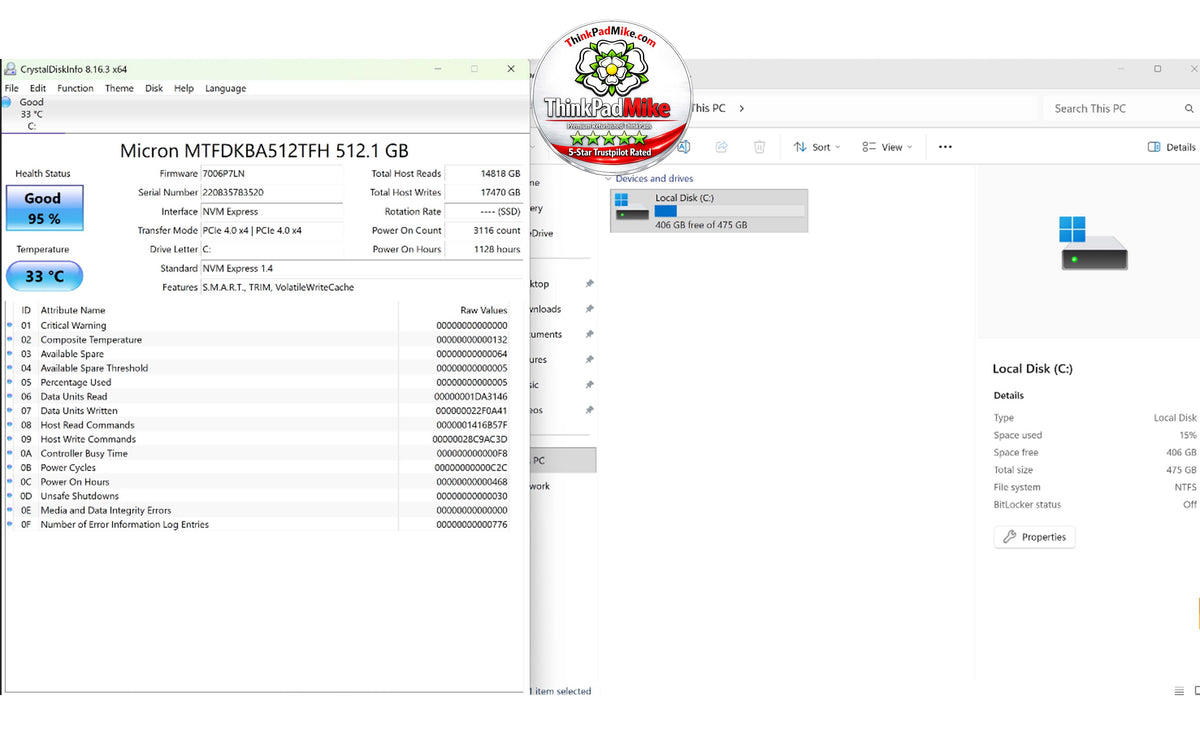Select the Percentage Used attribute row
This screenshot has height=754, width=1200.
pyautogui.click(x=263, y=382)
